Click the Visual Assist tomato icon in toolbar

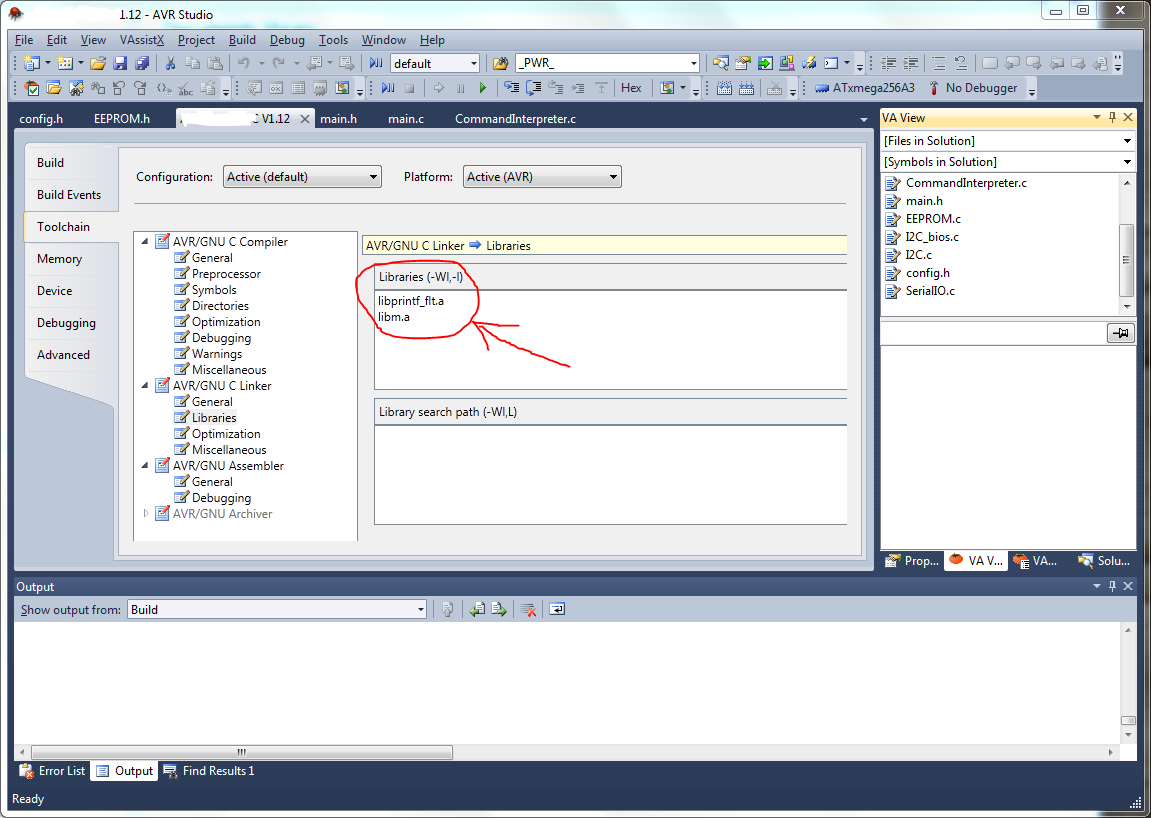(x=32, y=88)
